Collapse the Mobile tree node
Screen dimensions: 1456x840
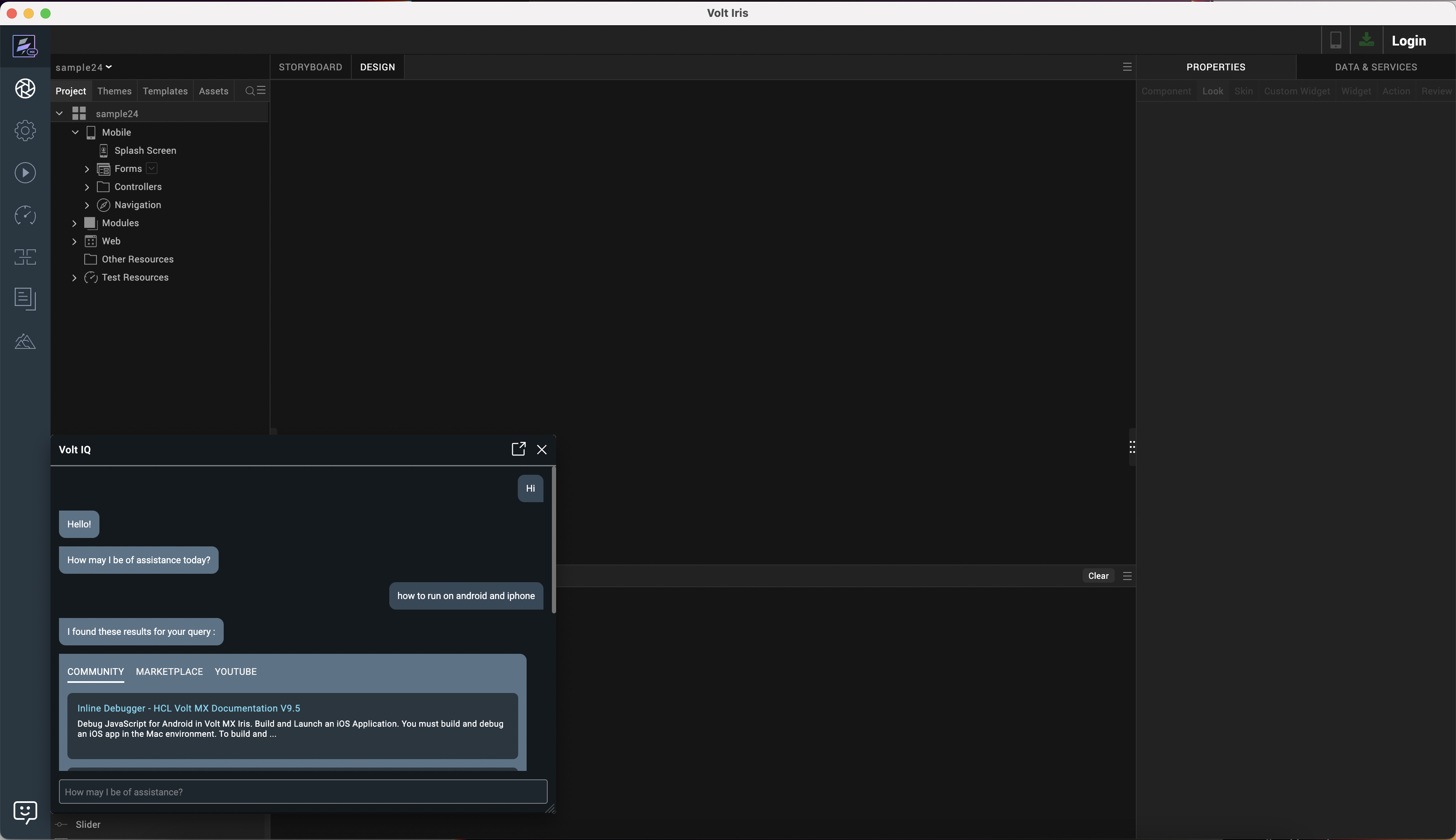click(75, 132)
